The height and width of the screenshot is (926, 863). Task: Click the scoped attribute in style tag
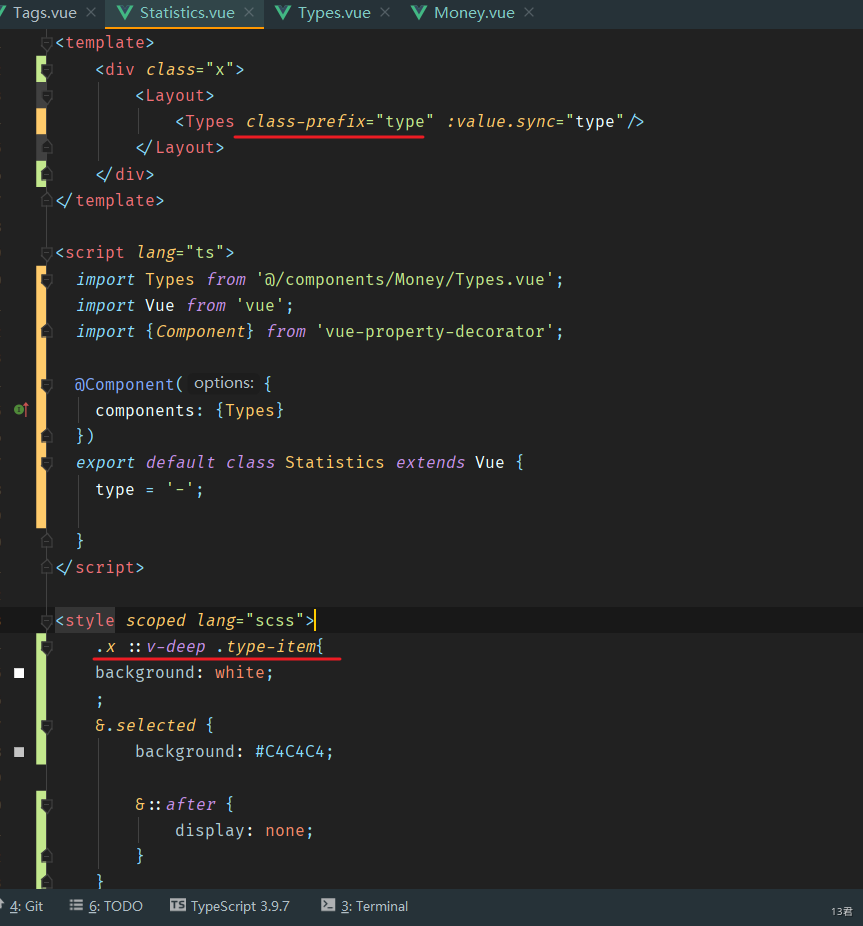(155, 620)
